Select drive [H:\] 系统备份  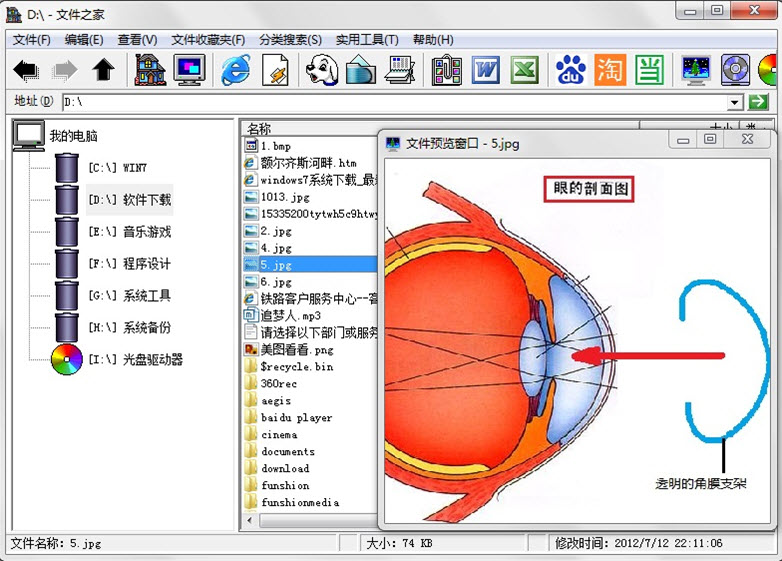130,328
